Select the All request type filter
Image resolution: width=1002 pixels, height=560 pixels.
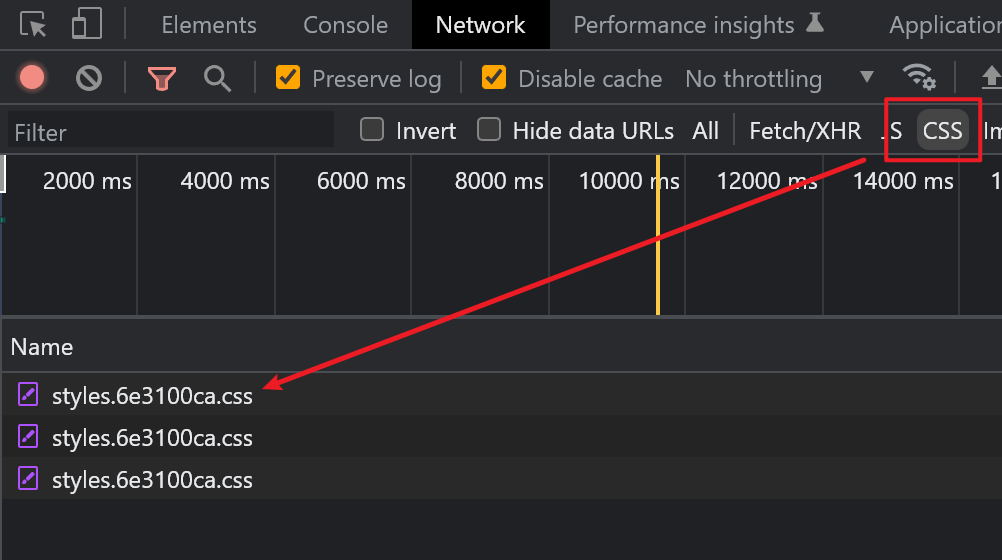[x=705, y=130]
